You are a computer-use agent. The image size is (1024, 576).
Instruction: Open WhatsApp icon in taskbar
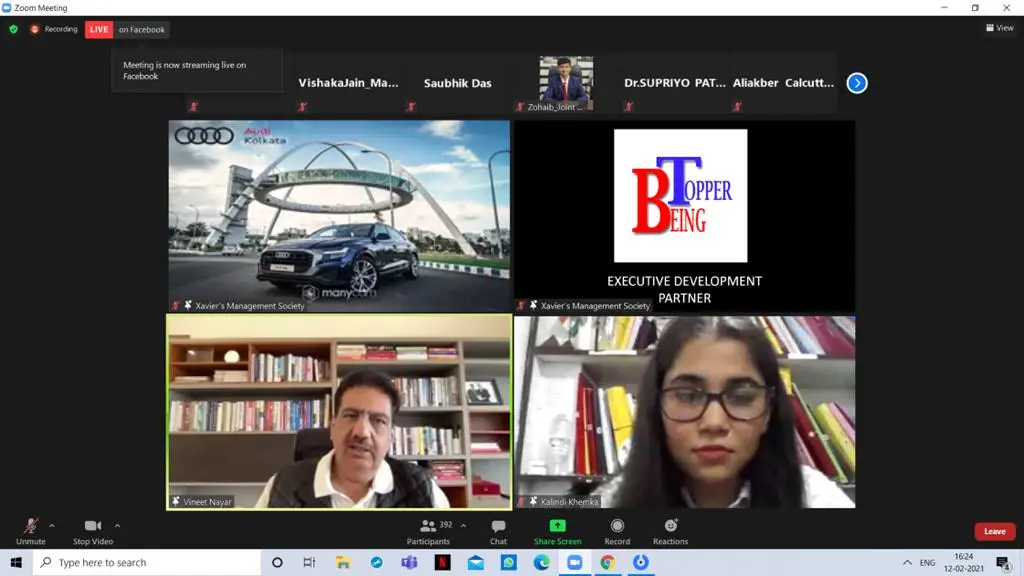click(509, 562)
